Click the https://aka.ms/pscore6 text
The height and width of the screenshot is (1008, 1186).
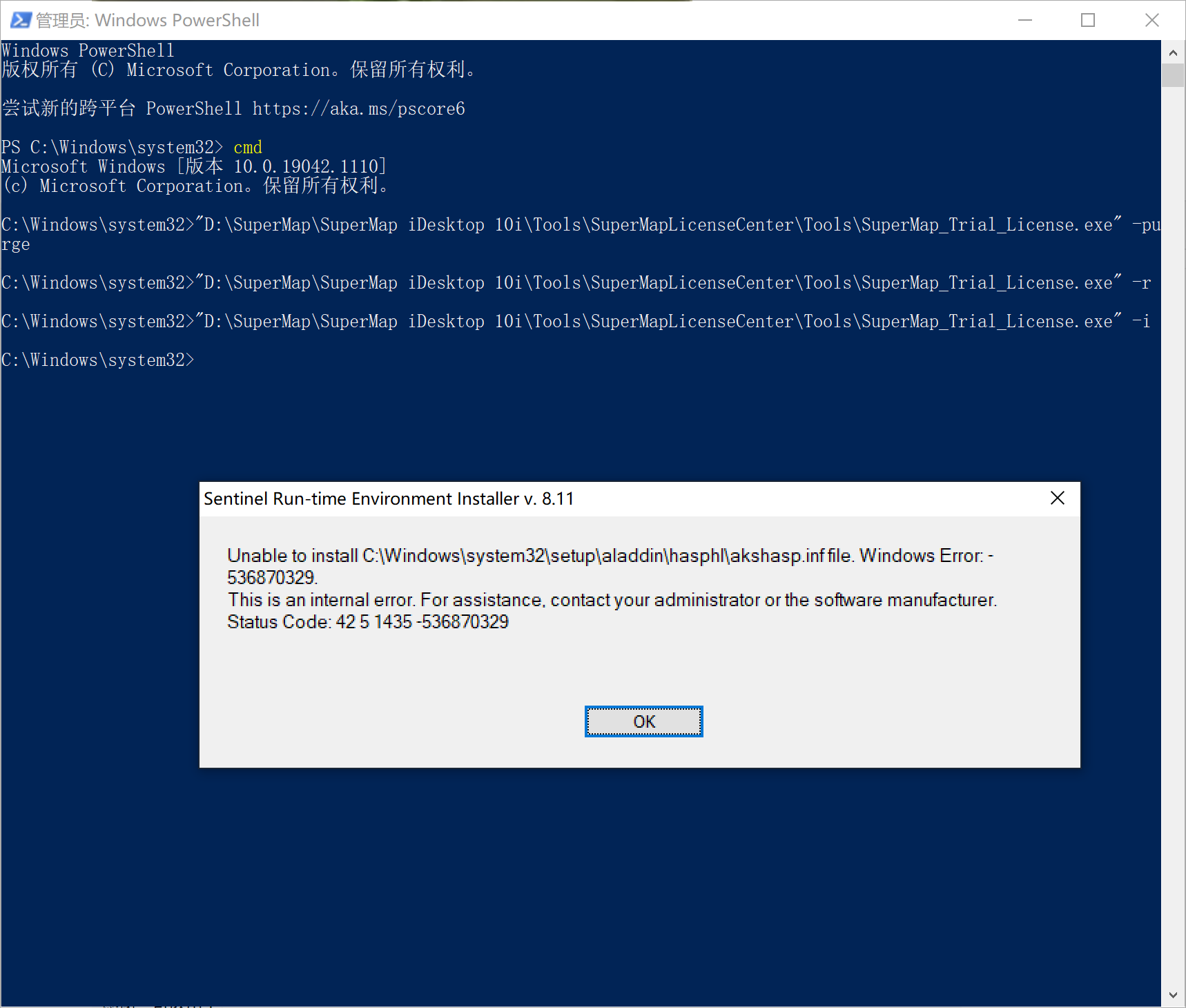[358, 108]
